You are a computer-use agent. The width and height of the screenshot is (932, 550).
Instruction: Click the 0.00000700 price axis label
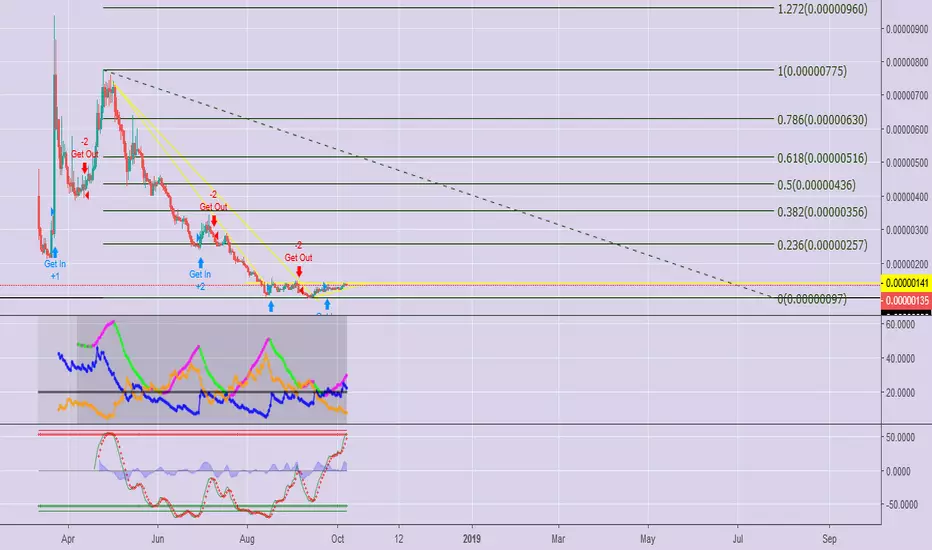(907, 95)
